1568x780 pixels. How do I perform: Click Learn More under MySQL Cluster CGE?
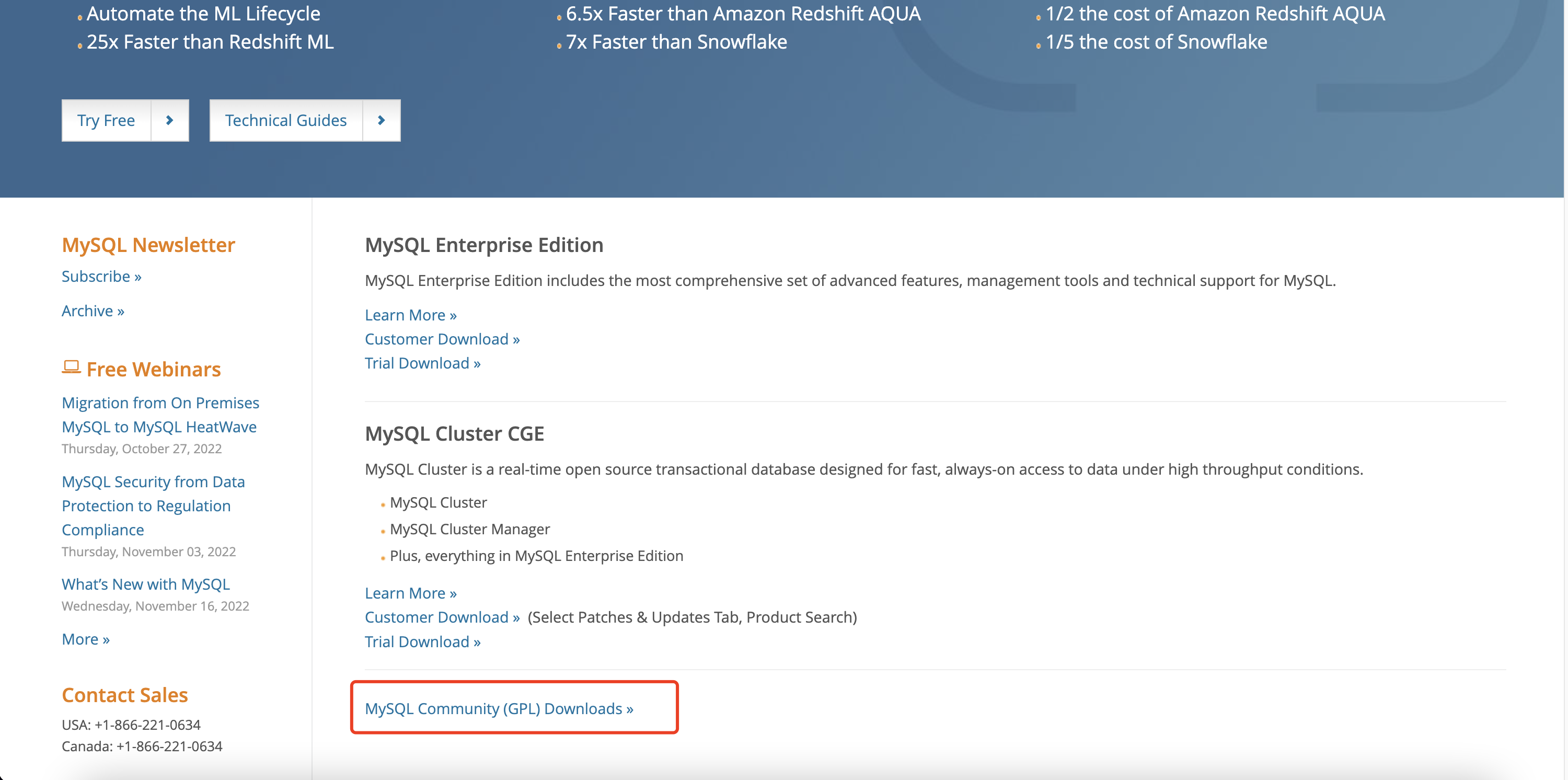(x=410, y=593)
